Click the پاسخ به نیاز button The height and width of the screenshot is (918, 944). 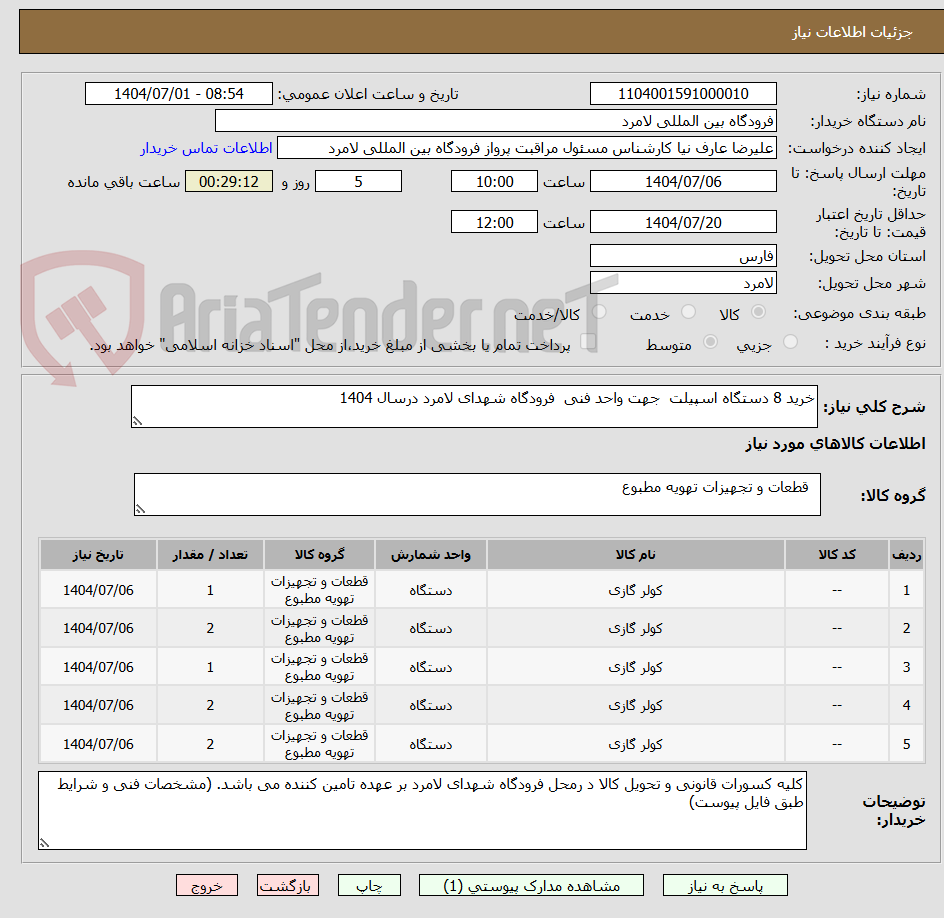tap(725, 885)
